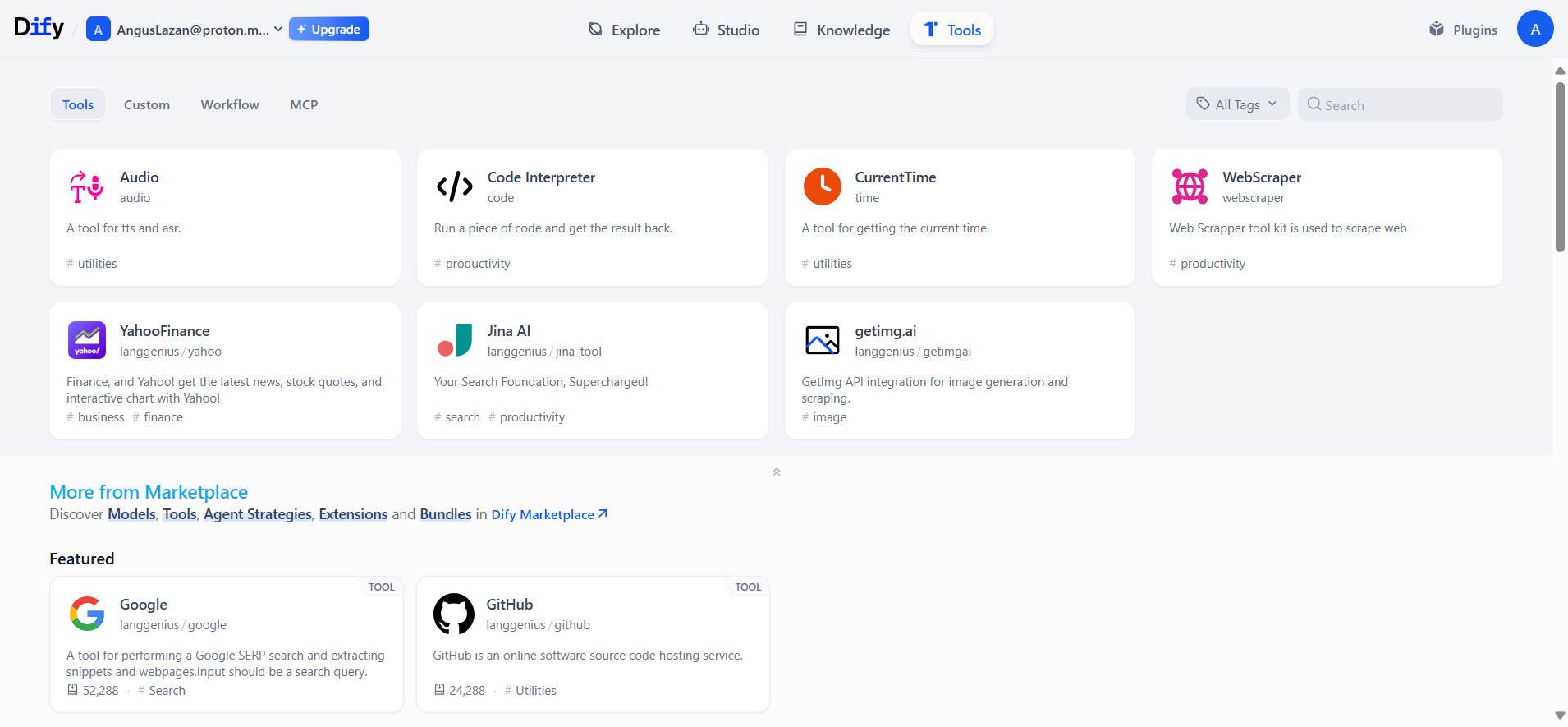Open the Plugins page
This screenshot has width=1568, height=727.
[x=1463, y=30]
